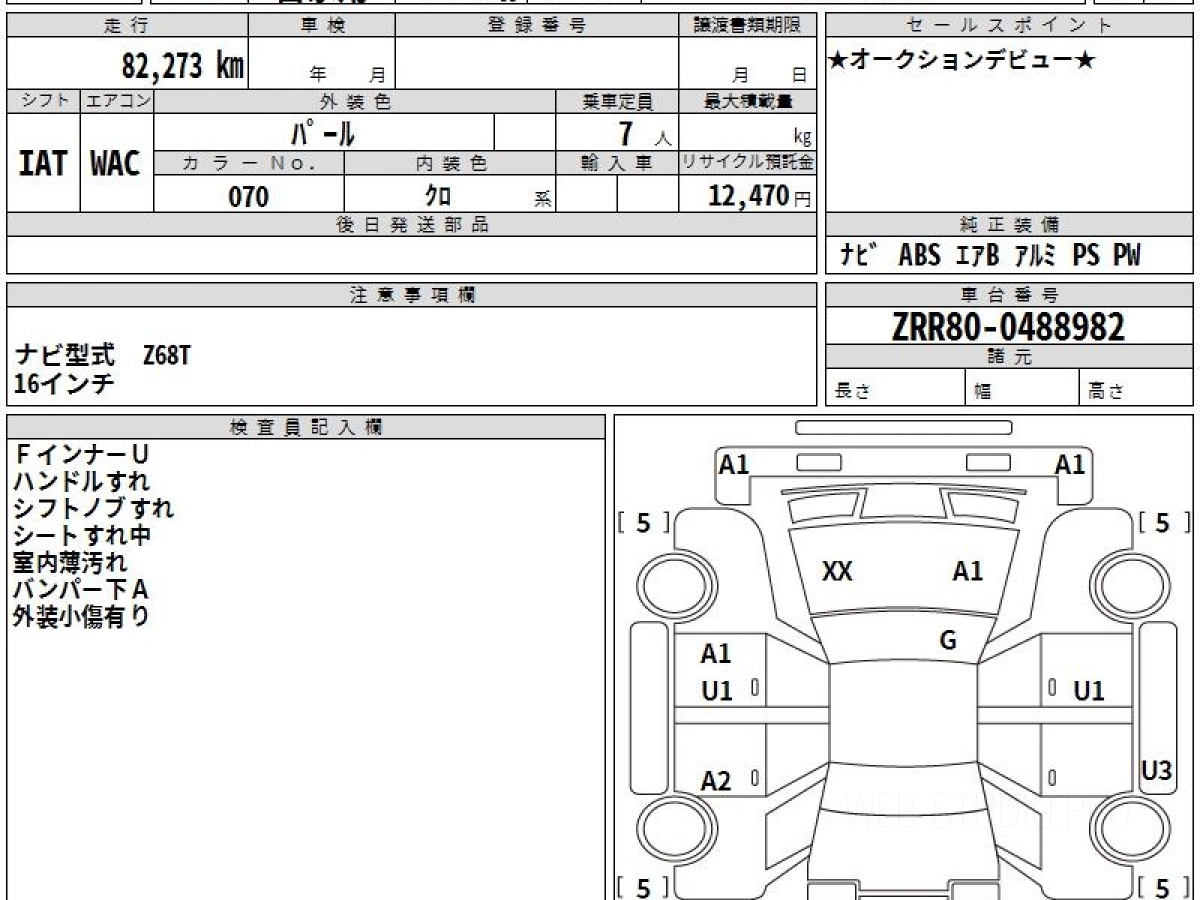Select the XX mark on the hood
Screen dimensions: 1200x900
pos(837,572)
